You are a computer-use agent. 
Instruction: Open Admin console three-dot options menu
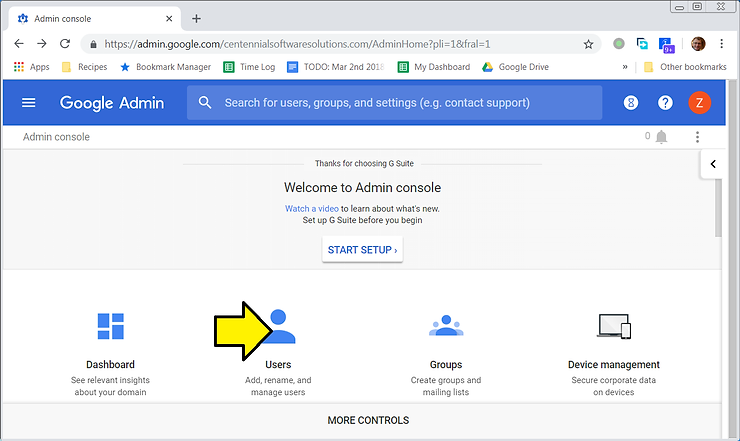(x=697, y=137)
